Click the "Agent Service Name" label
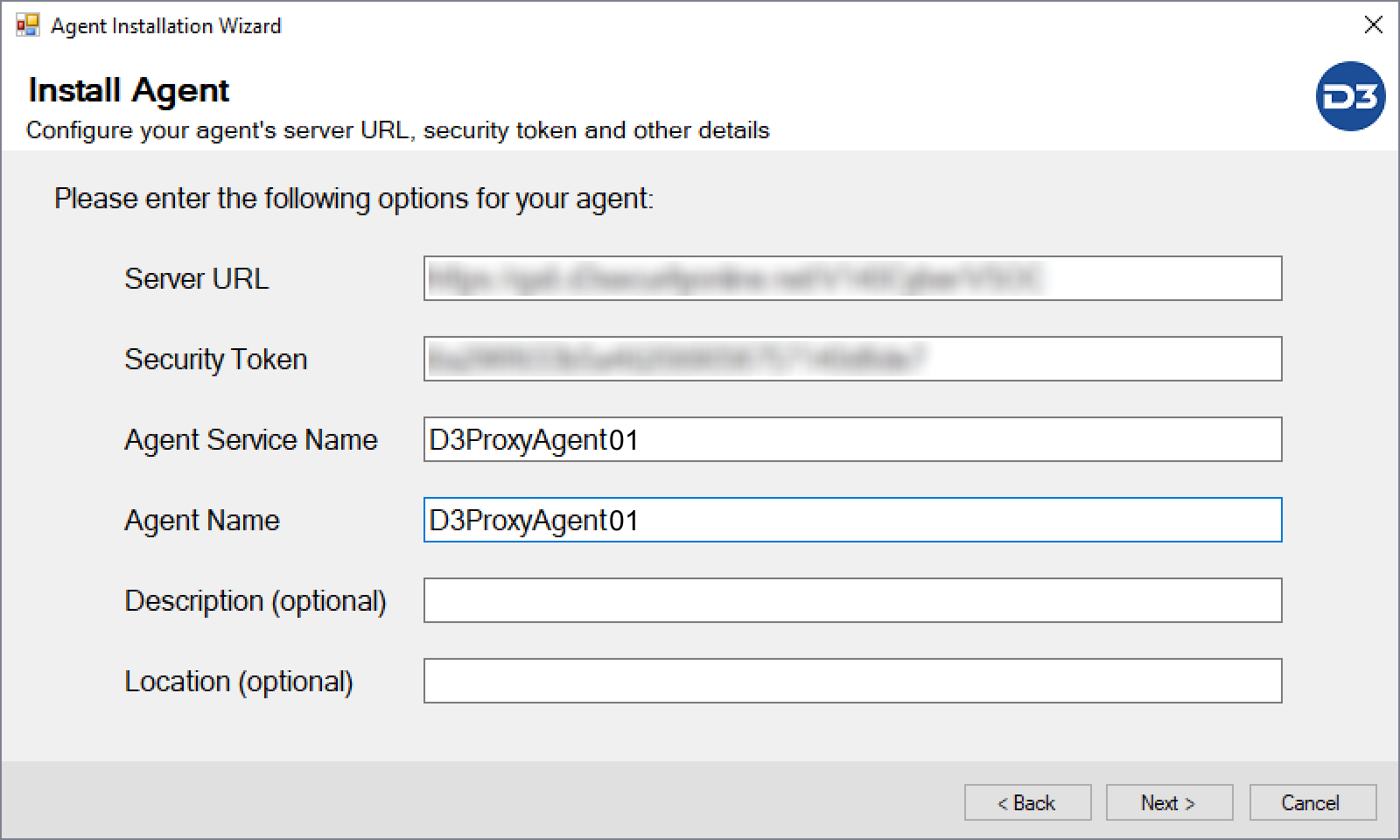This screenshot has width=1400, height=840. point(250,439)
